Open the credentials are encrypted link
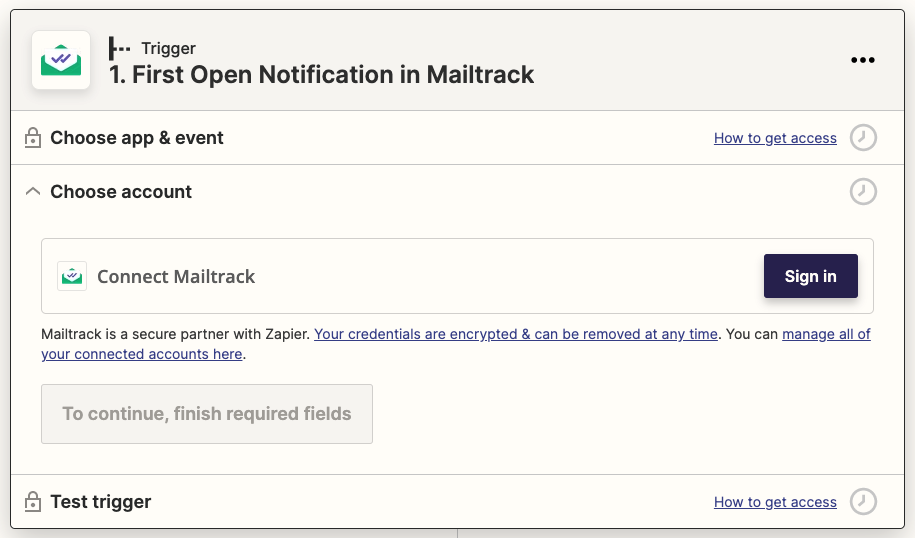This screenshot has width=915, height=538. [516, 334]
